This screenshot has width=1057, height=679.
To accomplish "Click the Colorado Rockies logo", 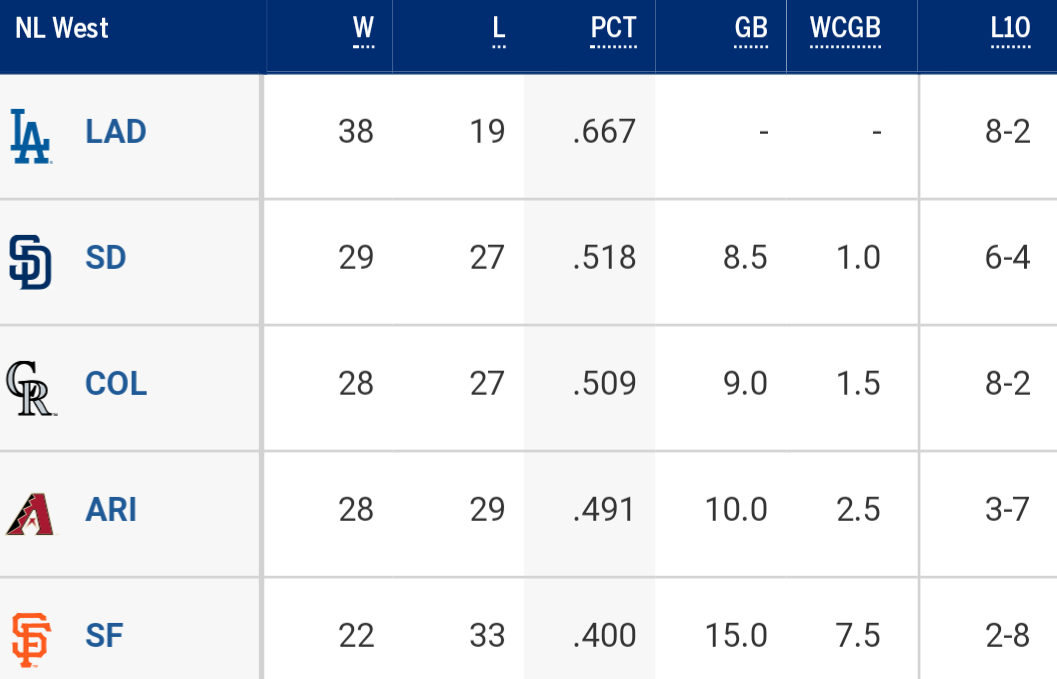I will click(31, 388).
